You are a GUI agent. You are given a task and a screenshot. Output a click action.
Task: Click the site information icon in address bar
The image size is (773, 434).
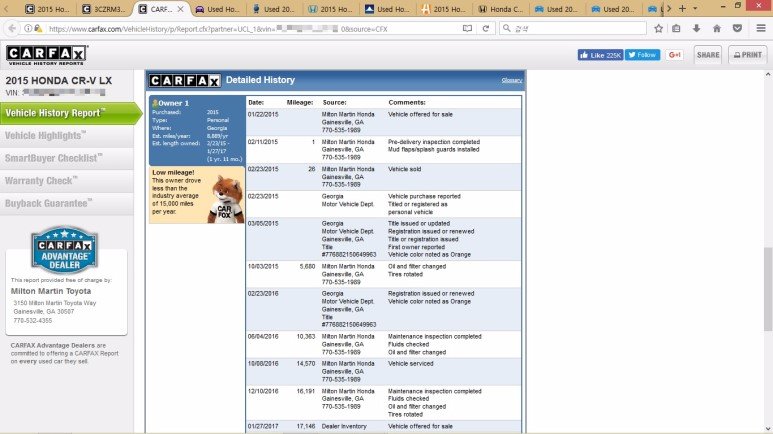28,29
